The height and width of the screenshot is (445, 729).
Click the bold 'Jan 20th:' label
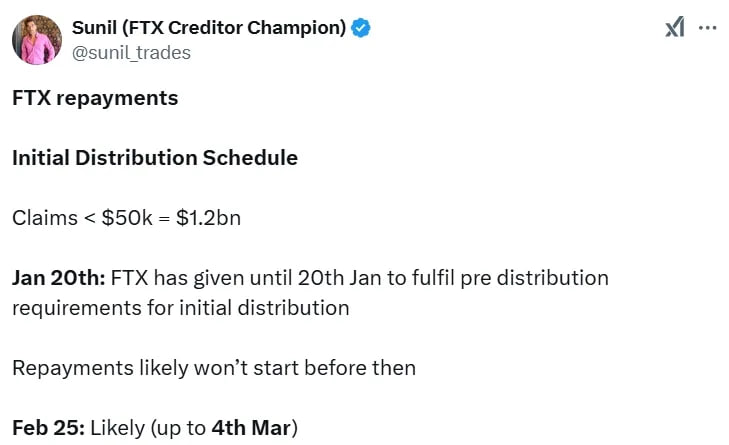point(59,278)
